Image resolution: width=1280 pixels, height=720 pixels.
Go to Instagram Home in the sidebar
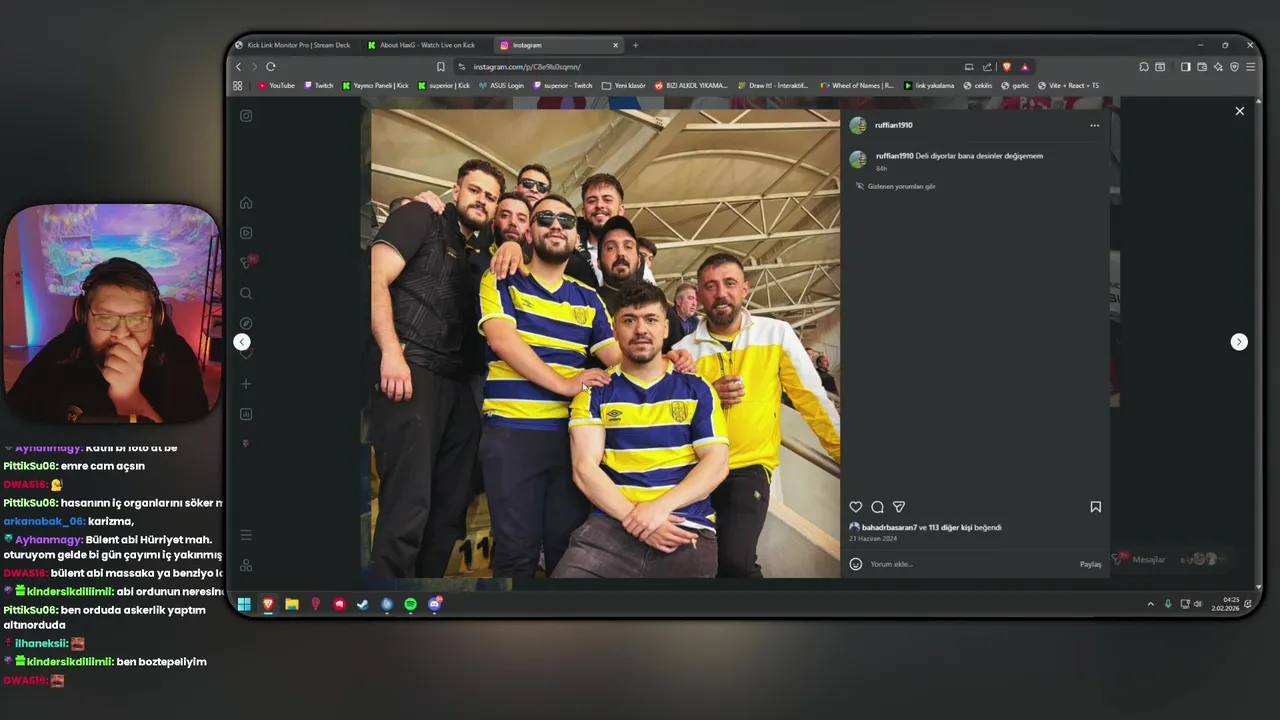point(246,203)
